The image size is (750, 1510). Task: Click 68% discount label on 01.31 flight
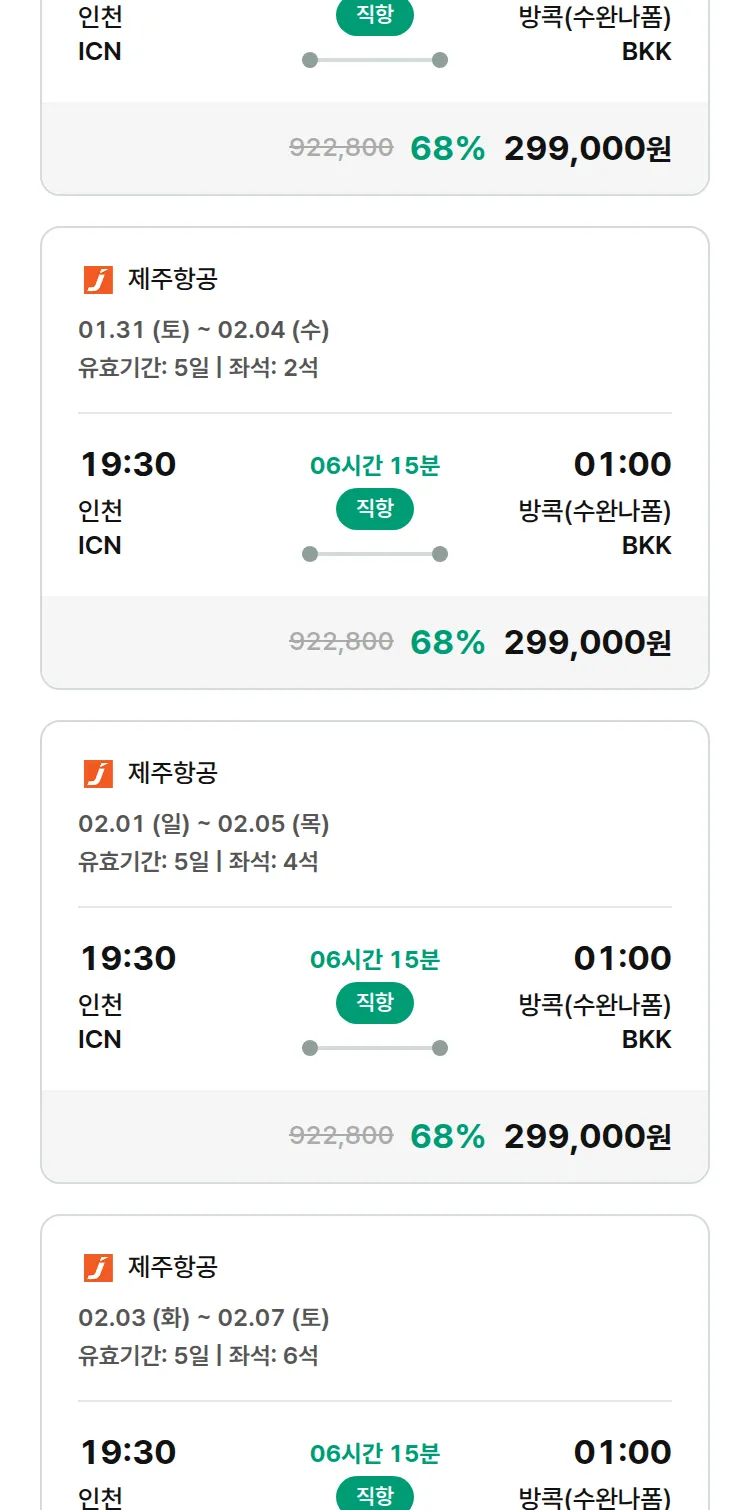(447, 642)
